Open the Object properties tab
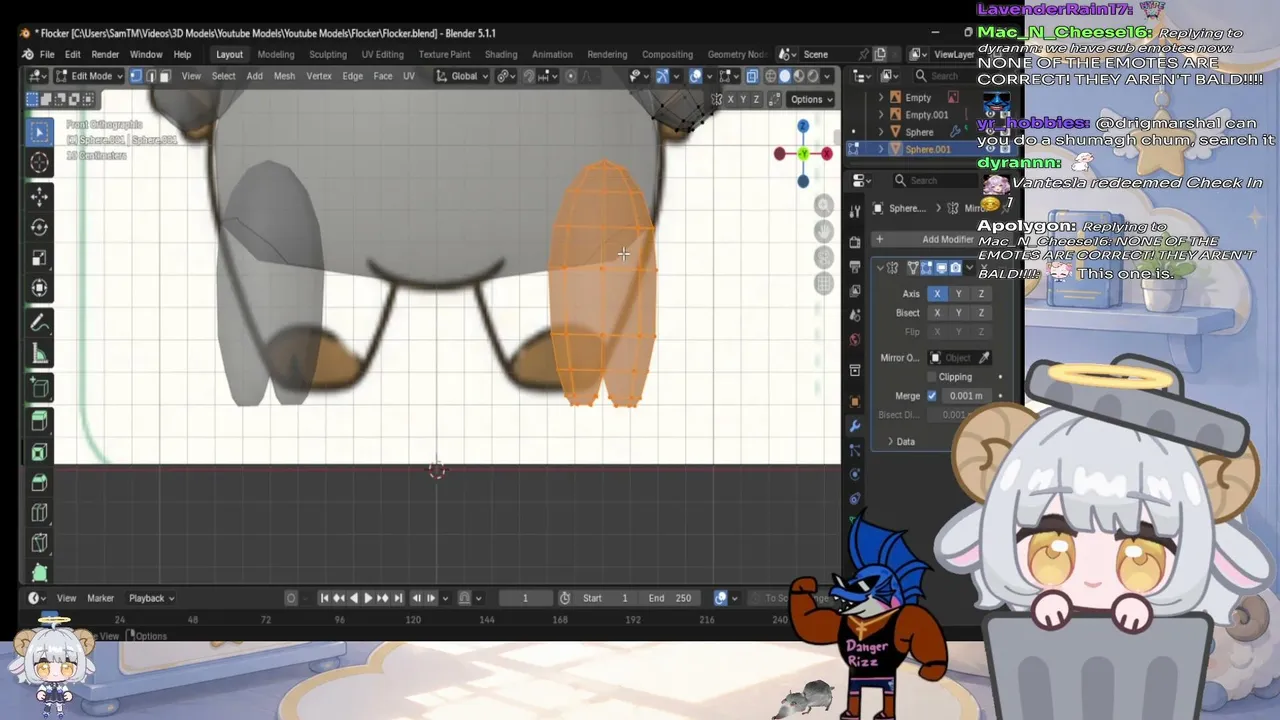The width and height of the screenshot is (1280, 720). (855, 402)
